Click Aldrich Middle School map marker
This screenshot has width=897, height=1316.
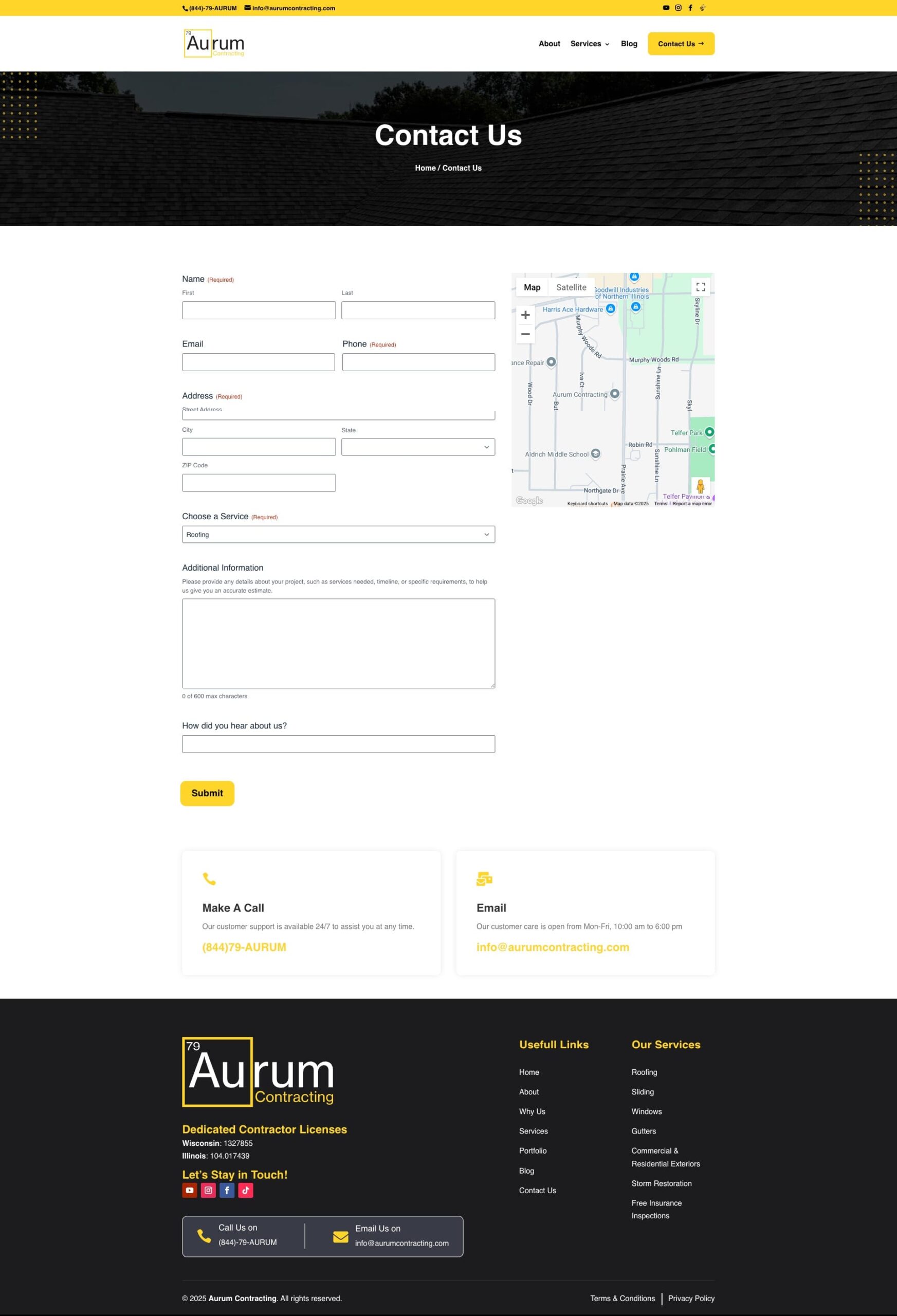point(596,453)
